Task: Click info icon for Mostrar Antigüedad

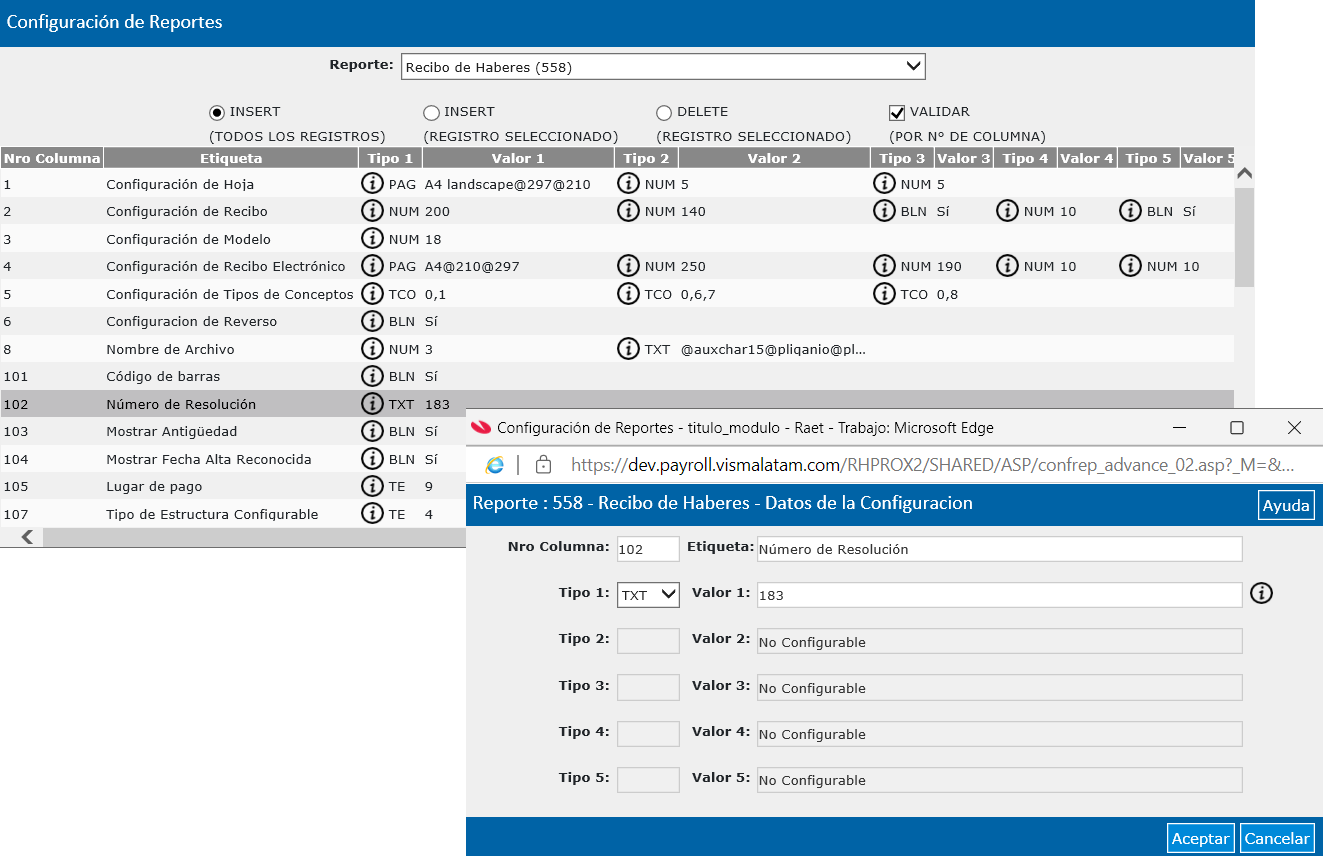Action: coord(373,431)
